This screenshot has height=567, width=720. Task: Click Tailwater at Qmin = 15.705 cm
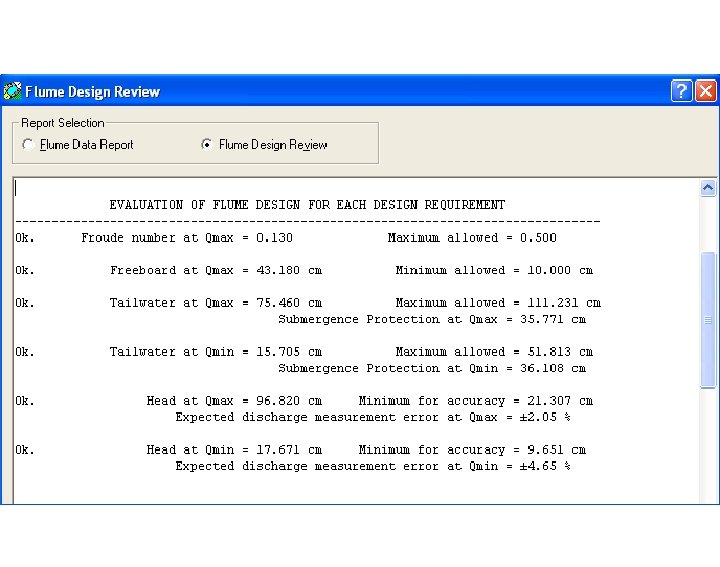[x=216, y=352]
